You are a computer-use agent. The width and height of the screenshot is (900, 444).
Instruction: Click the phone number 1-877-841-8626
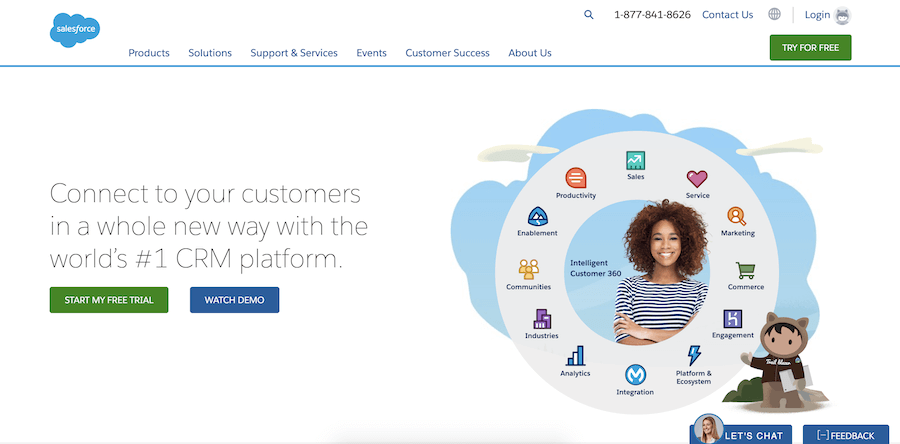tap(652, 15)
